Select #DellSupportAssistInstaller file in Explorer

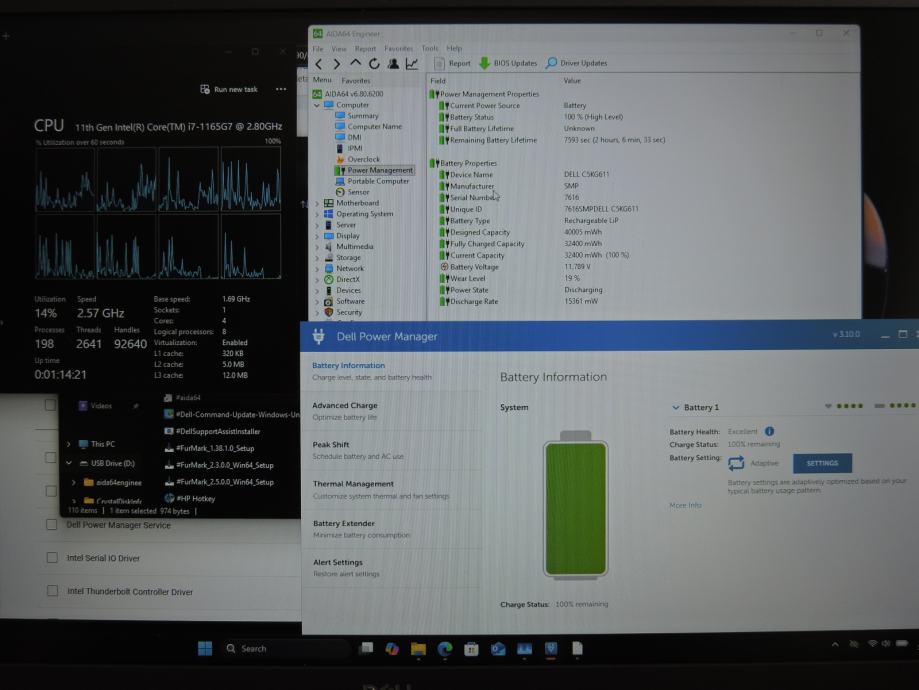pos(212,431)
